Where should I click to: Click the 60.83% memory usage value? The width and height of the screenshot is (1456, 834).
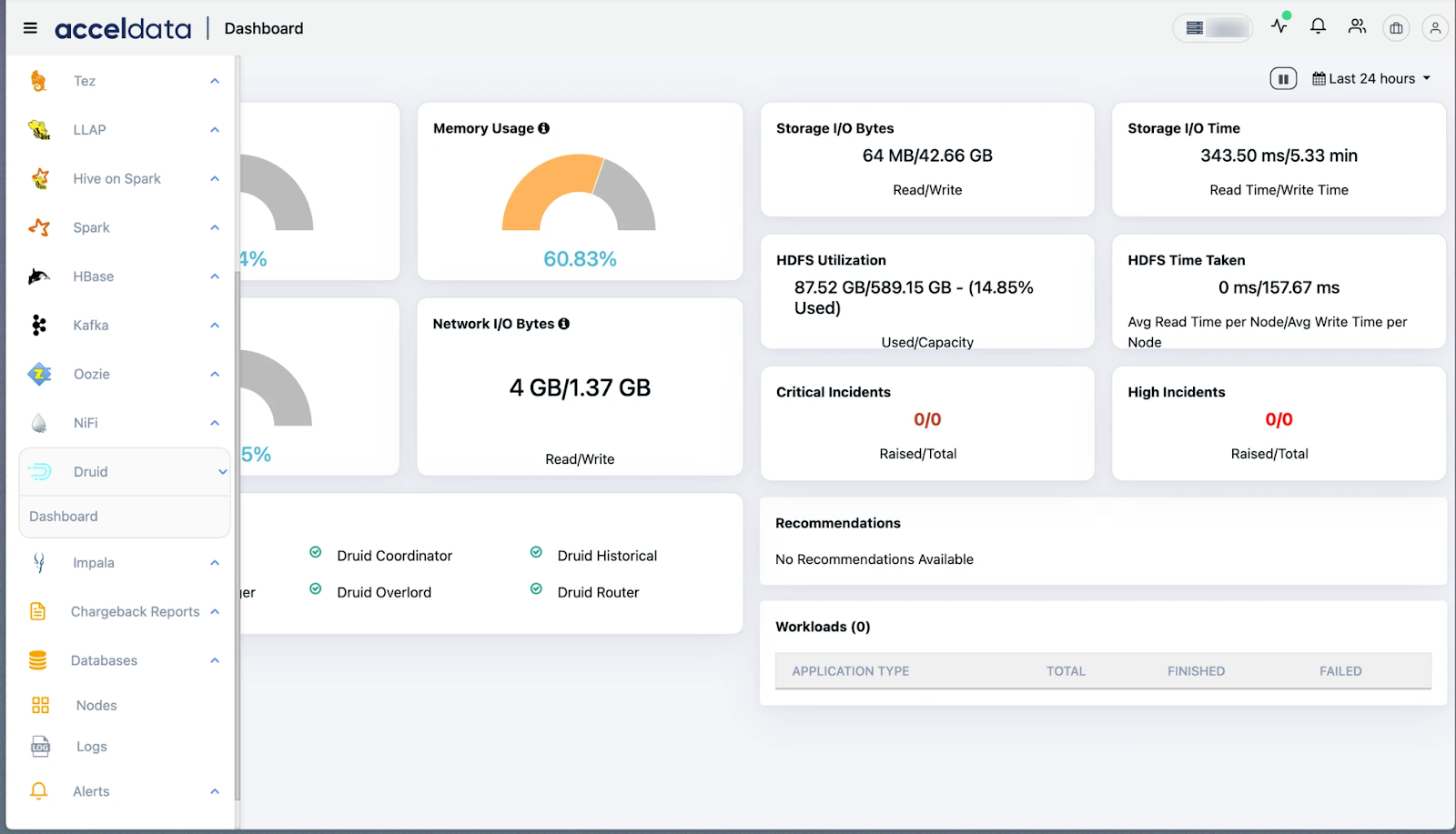click(x=580, y=259)
